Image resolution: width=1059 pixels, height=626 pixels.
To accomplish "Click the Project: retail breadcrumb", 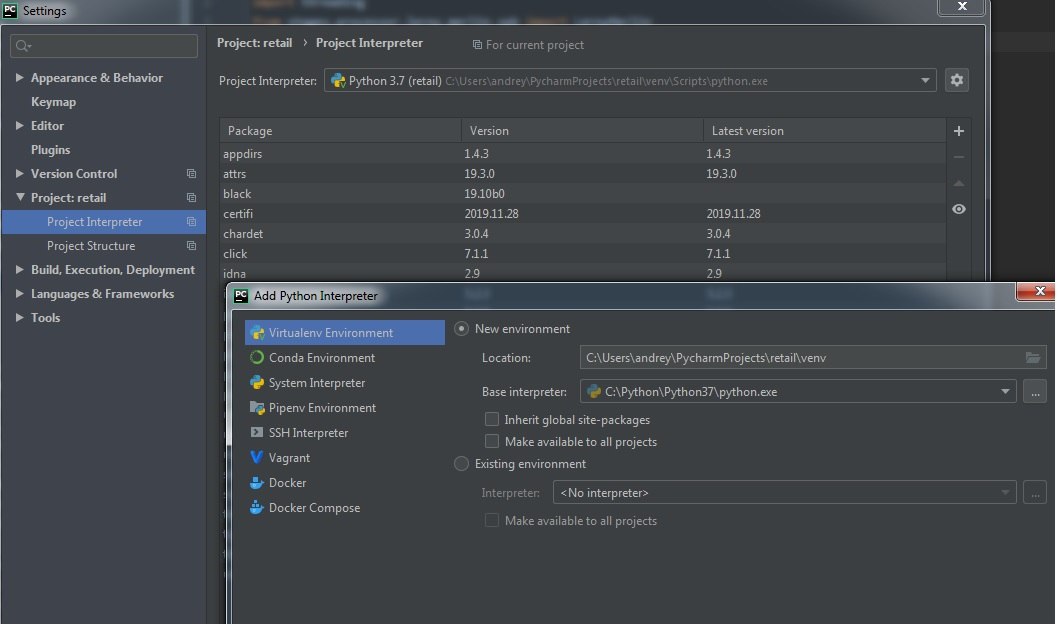I will click(x=255, y=43).
